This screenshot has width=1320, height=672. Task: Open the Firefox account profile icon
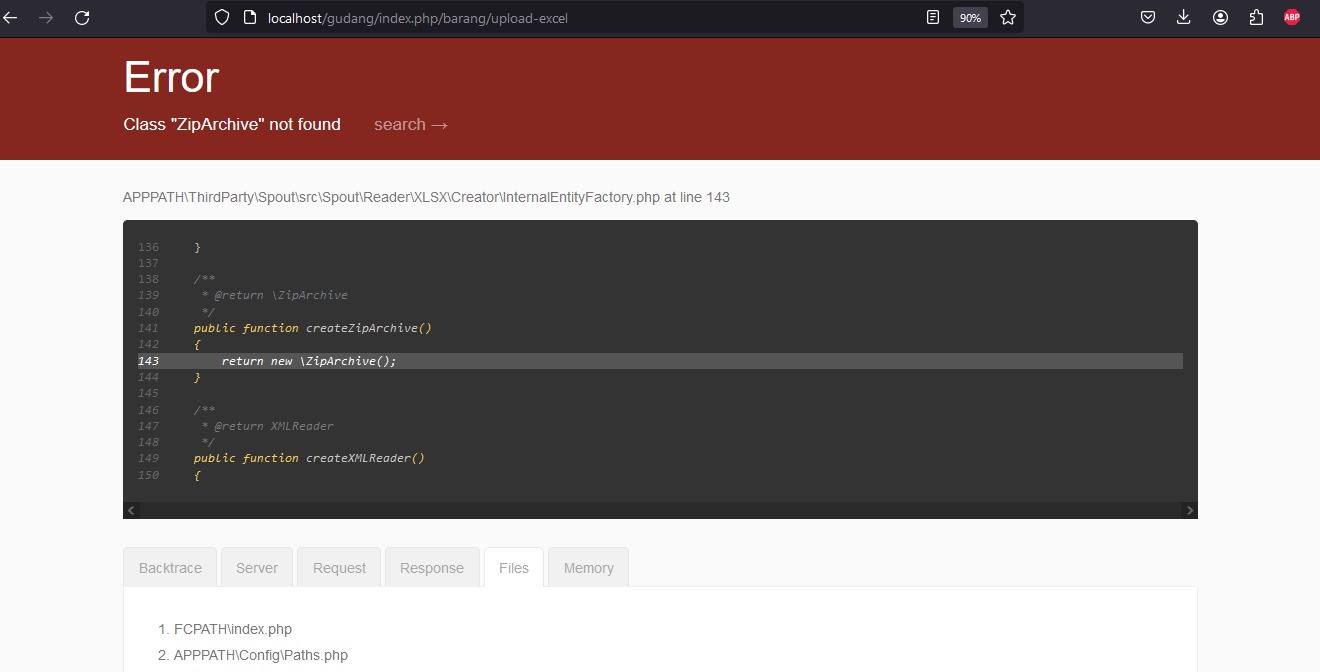[x=1220, y=17]
